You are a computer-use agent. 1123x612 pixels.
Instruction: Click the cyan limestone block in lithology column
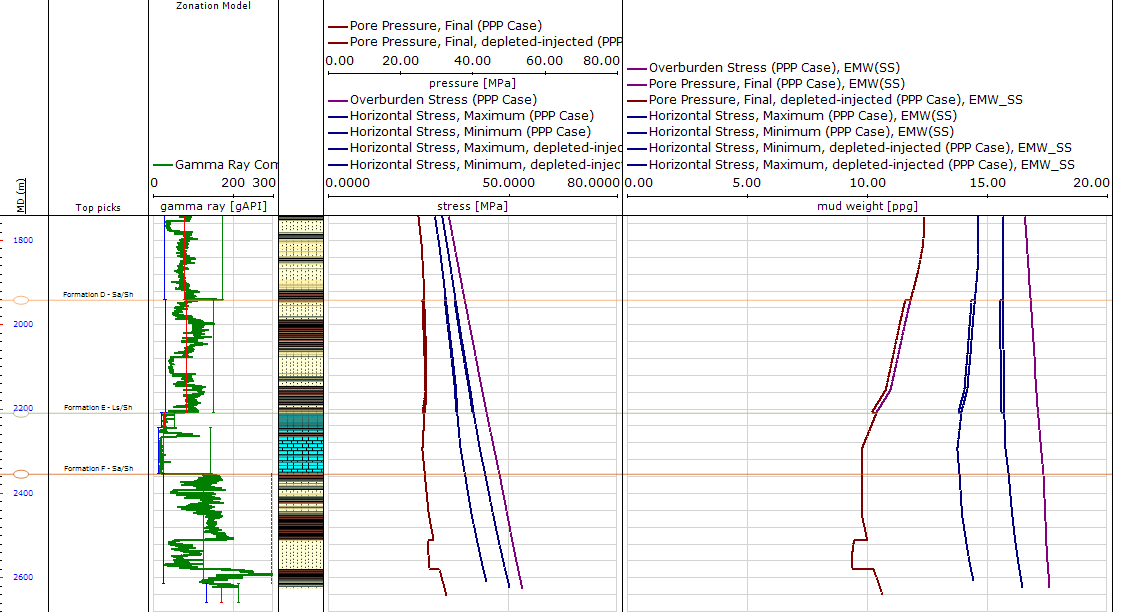pyautogui.click(x=300, y=452)
